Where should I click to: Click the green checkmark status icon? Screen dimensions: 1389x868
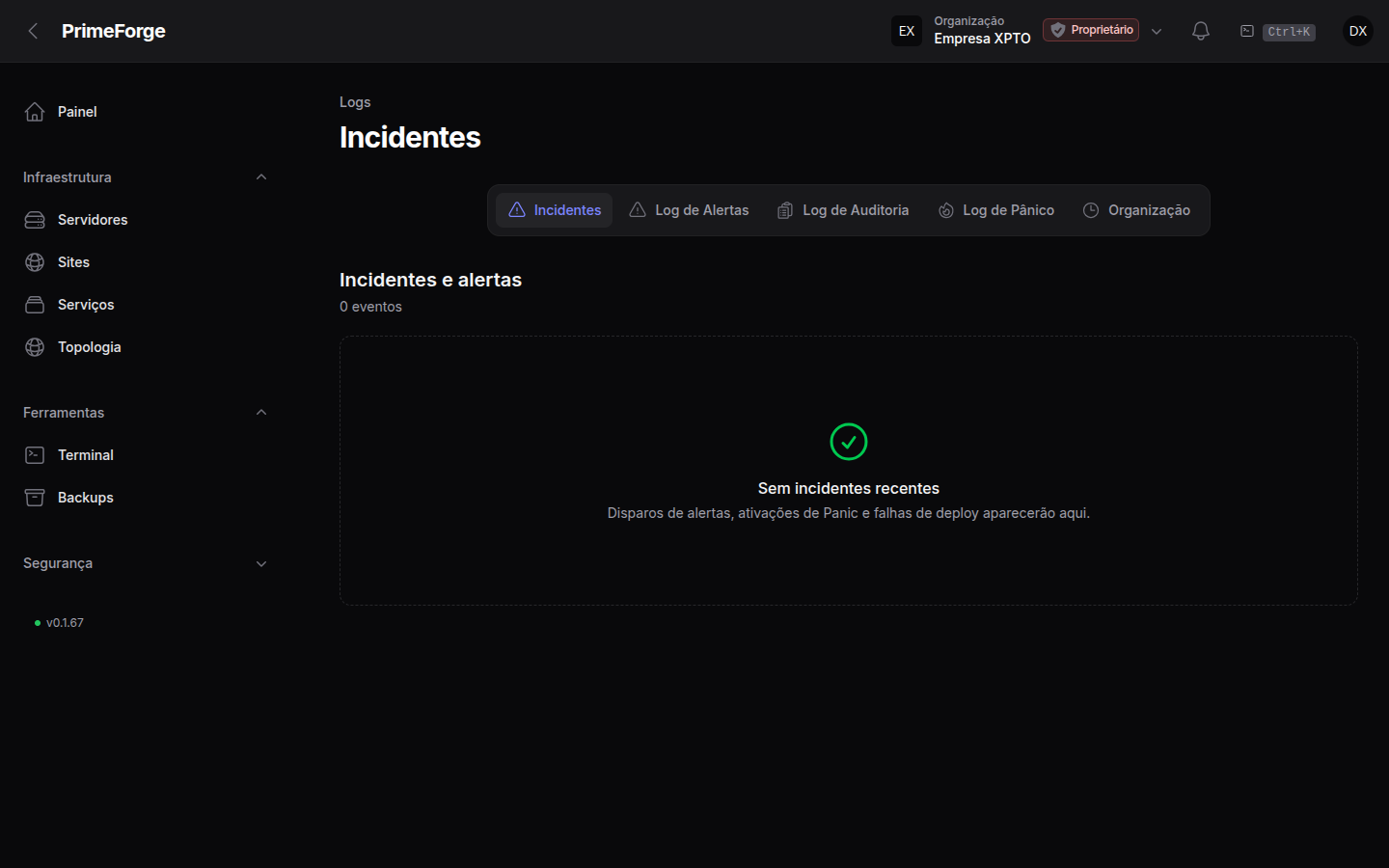[849, 442]
